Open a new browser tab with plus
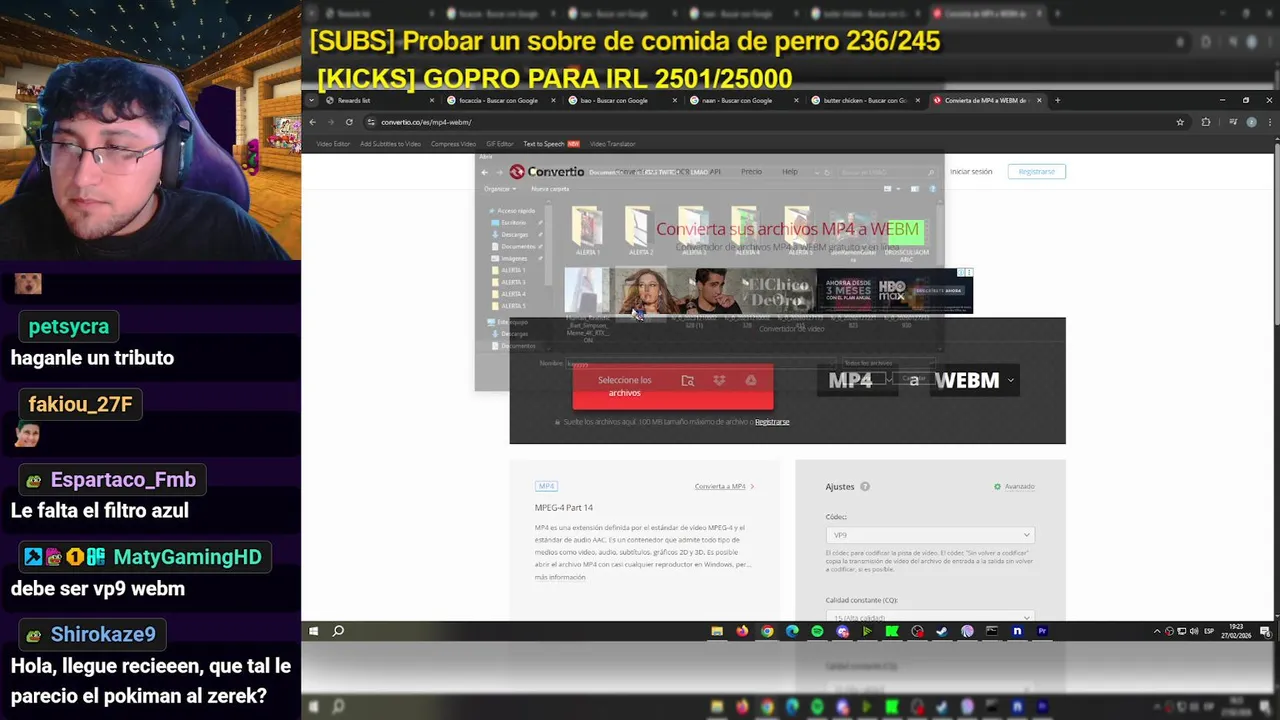Viewport: 1280px width, 720px height. tap(1057, 100)
